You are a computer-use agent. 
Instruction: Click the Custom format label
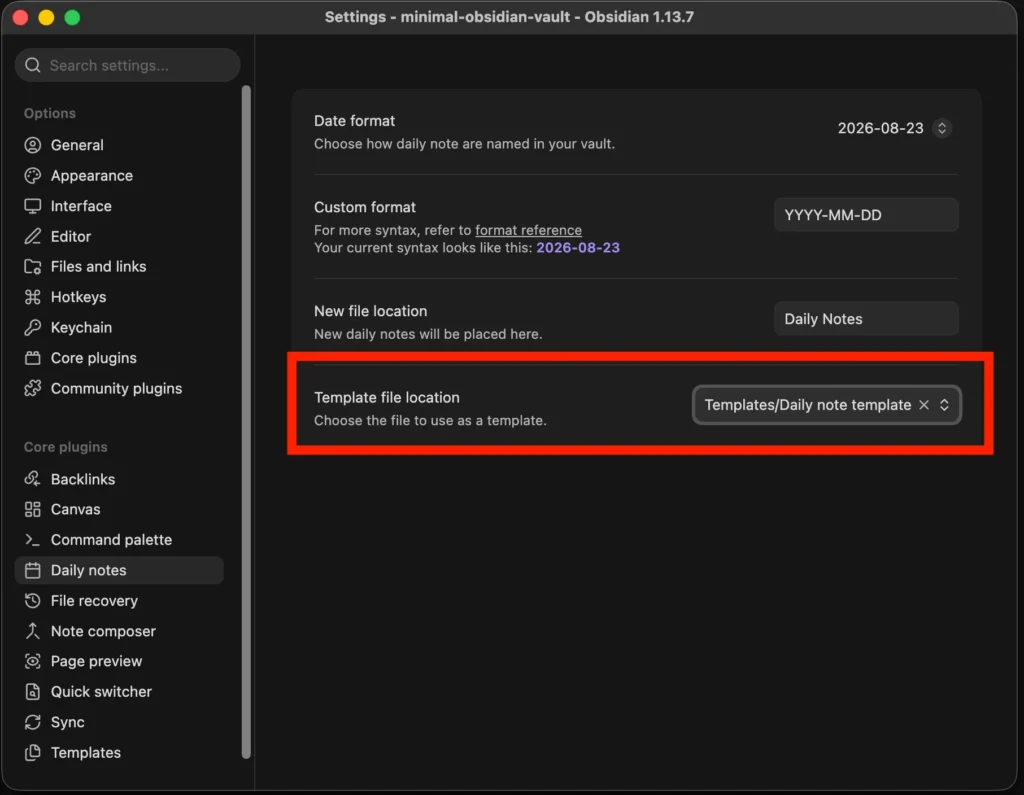(364, 207)
